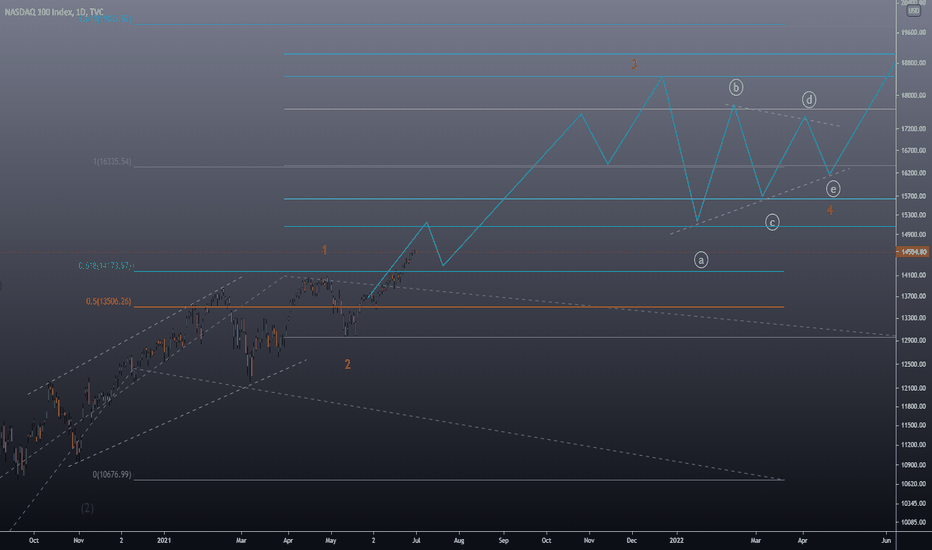The height and width of the screenshot is (550, 932).
Task: Click the 12100.00 price axis label
Action: (914, 388)
